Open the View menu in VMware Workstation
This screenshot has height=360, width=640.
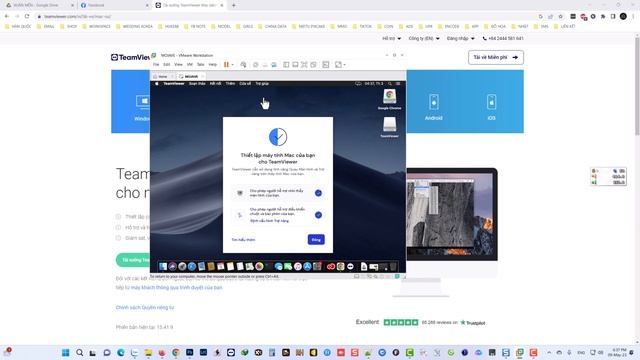point(178,64)
